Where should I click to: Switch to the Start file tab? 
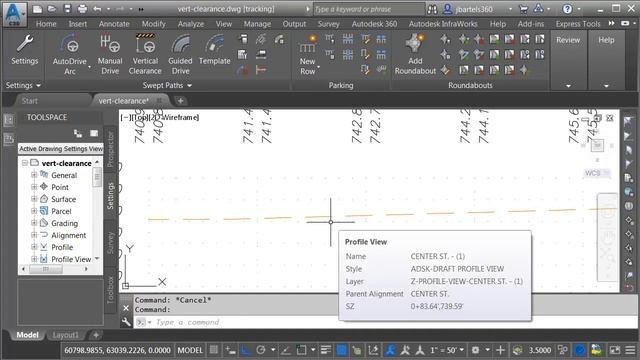[x=29, y=101]
